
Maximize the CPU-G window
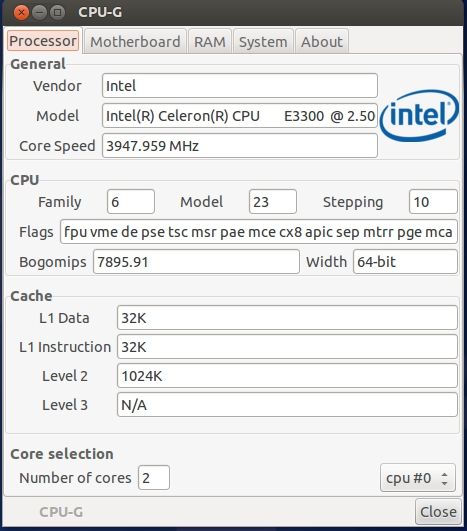pos(58,13)
